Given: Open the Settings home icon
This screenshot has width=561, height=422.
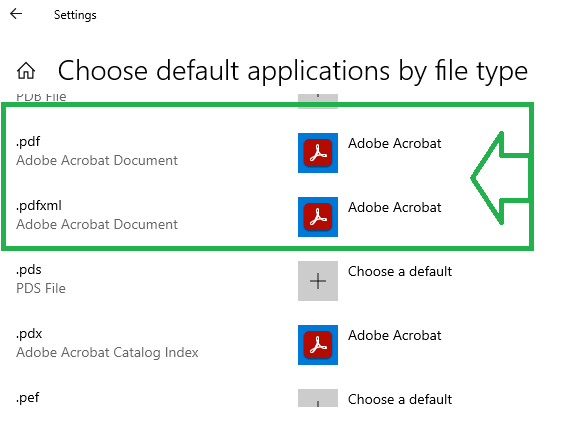Looking at the screenshot, I should 26,71.
